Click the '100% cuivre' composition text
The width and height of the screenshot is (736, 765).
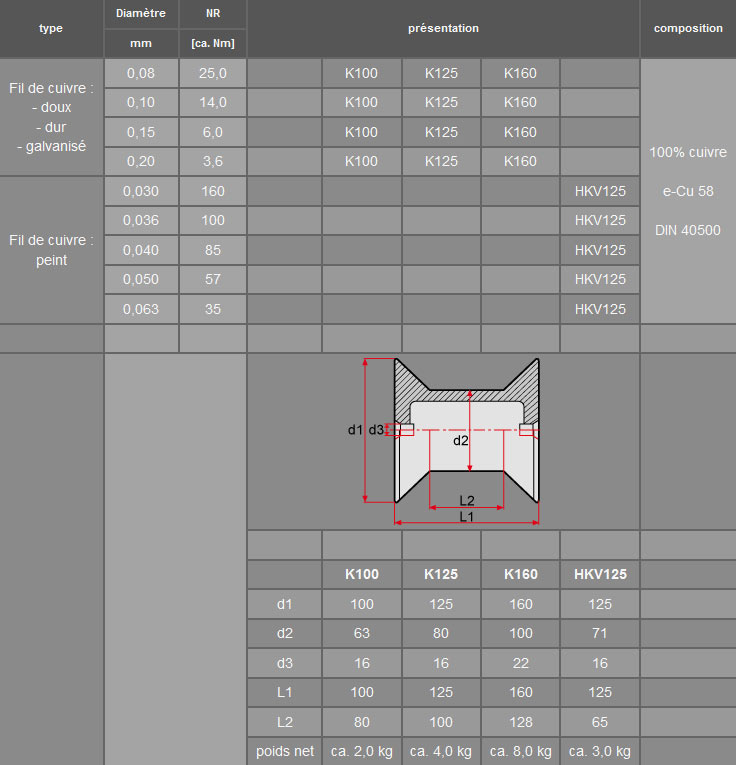click(x=688, y=152)
